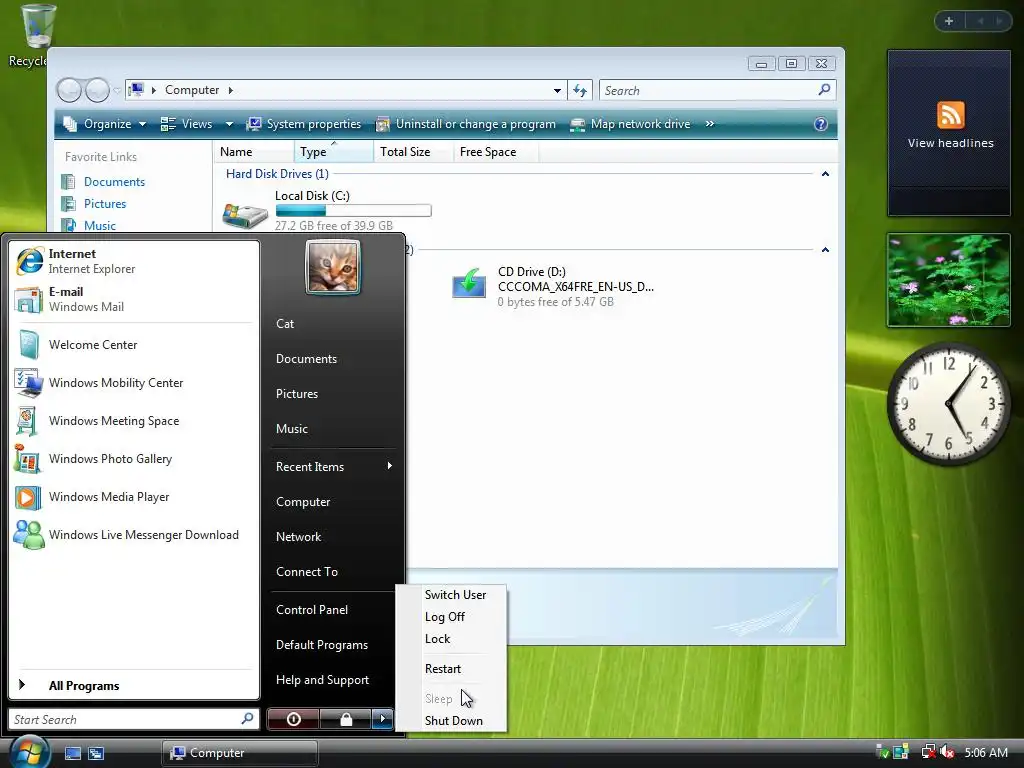Click the CD Drive (D:) icon
Screen dimensions: 1024x768
point(469,284)
